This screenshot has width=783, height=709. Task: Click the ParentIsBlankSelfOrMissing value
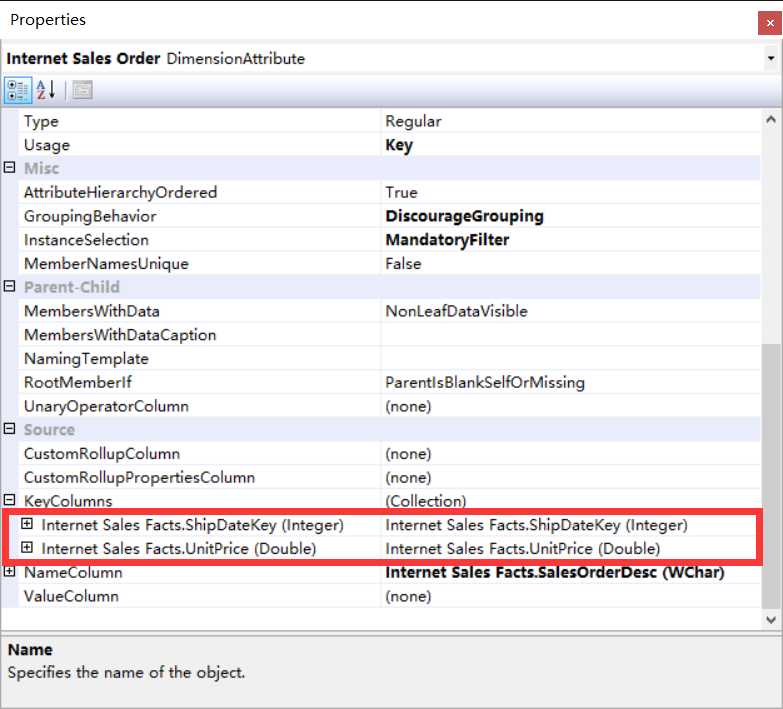(485, 382)
